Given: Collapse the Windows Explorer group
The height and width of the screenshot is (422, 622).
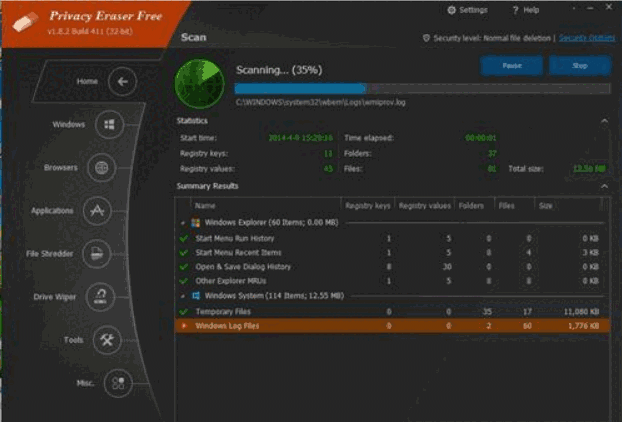Looking at the screenshot, I should pyautogui.click(x=182, y=223).
